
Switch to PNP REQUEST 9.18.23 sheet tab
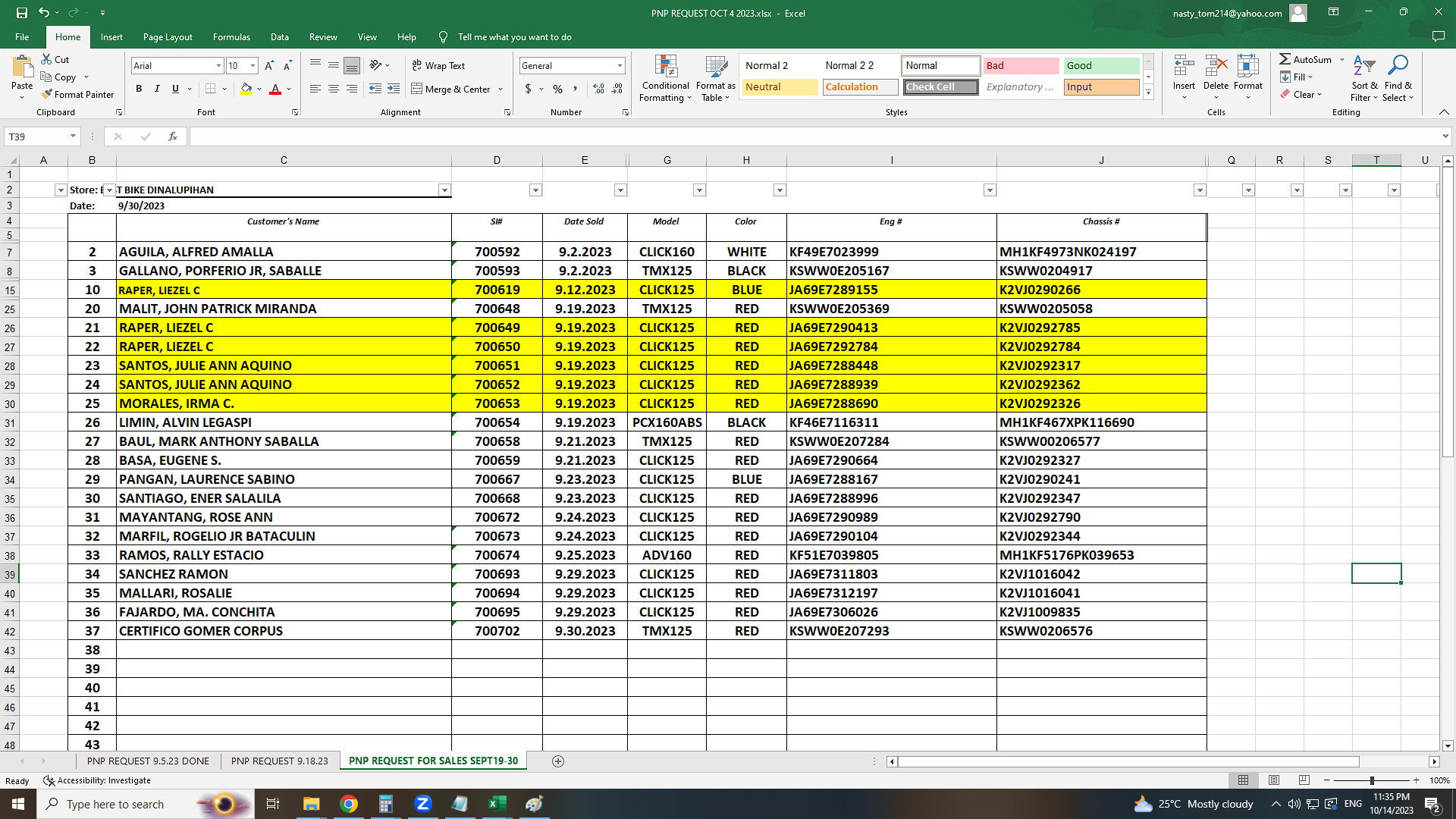click(x=279, y=761)
